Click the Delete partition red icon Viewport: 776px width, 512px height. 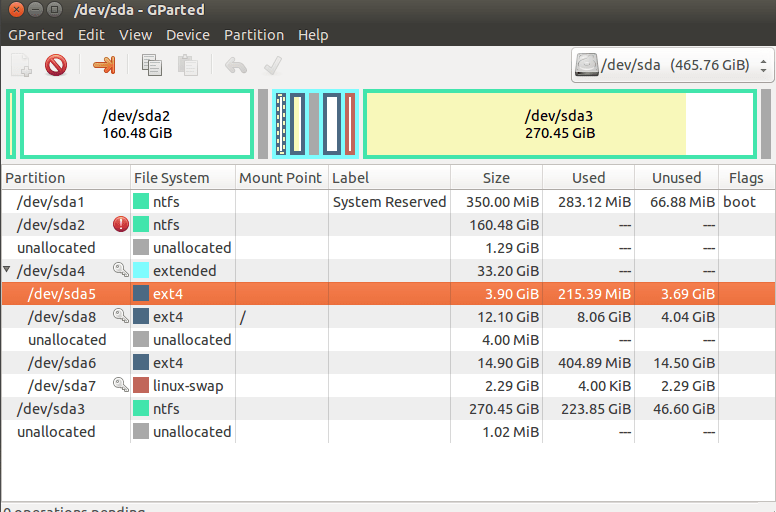tap(56, 65)
